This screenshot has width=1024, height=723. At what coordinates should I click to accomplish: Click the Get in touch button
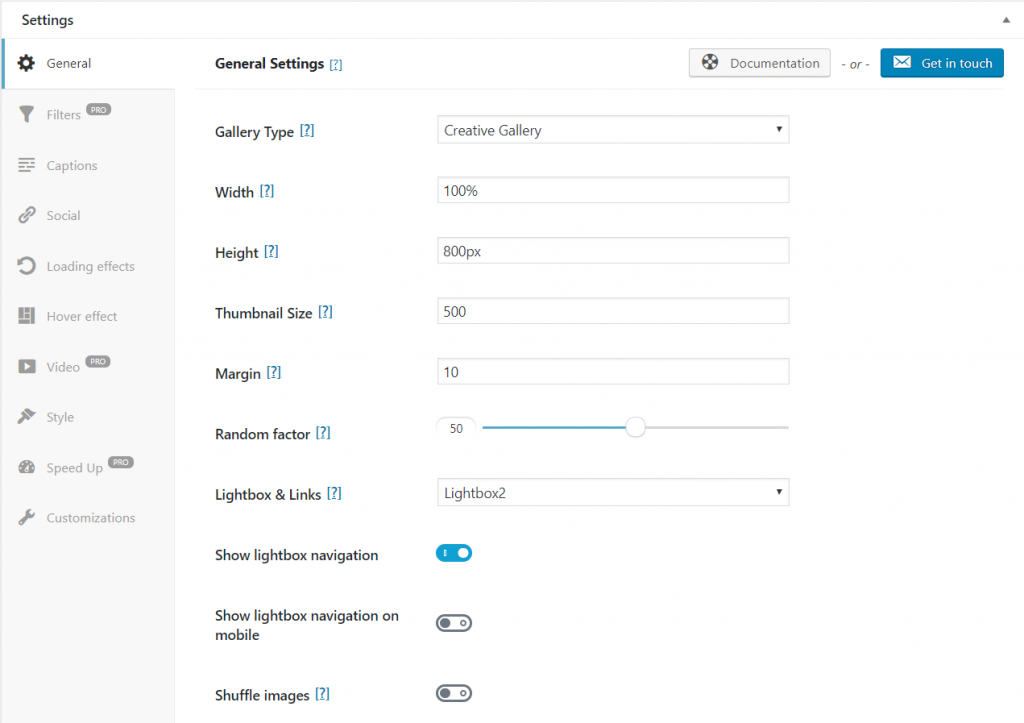[942, 63]
